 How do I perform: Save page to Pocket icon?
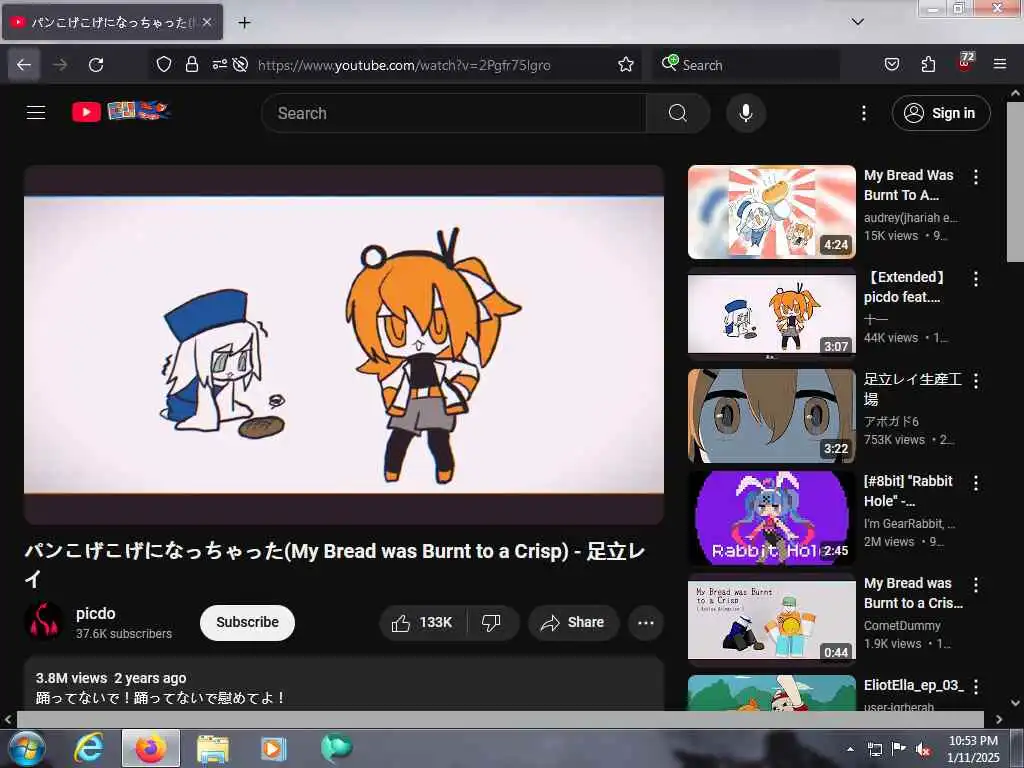(891, 65)
